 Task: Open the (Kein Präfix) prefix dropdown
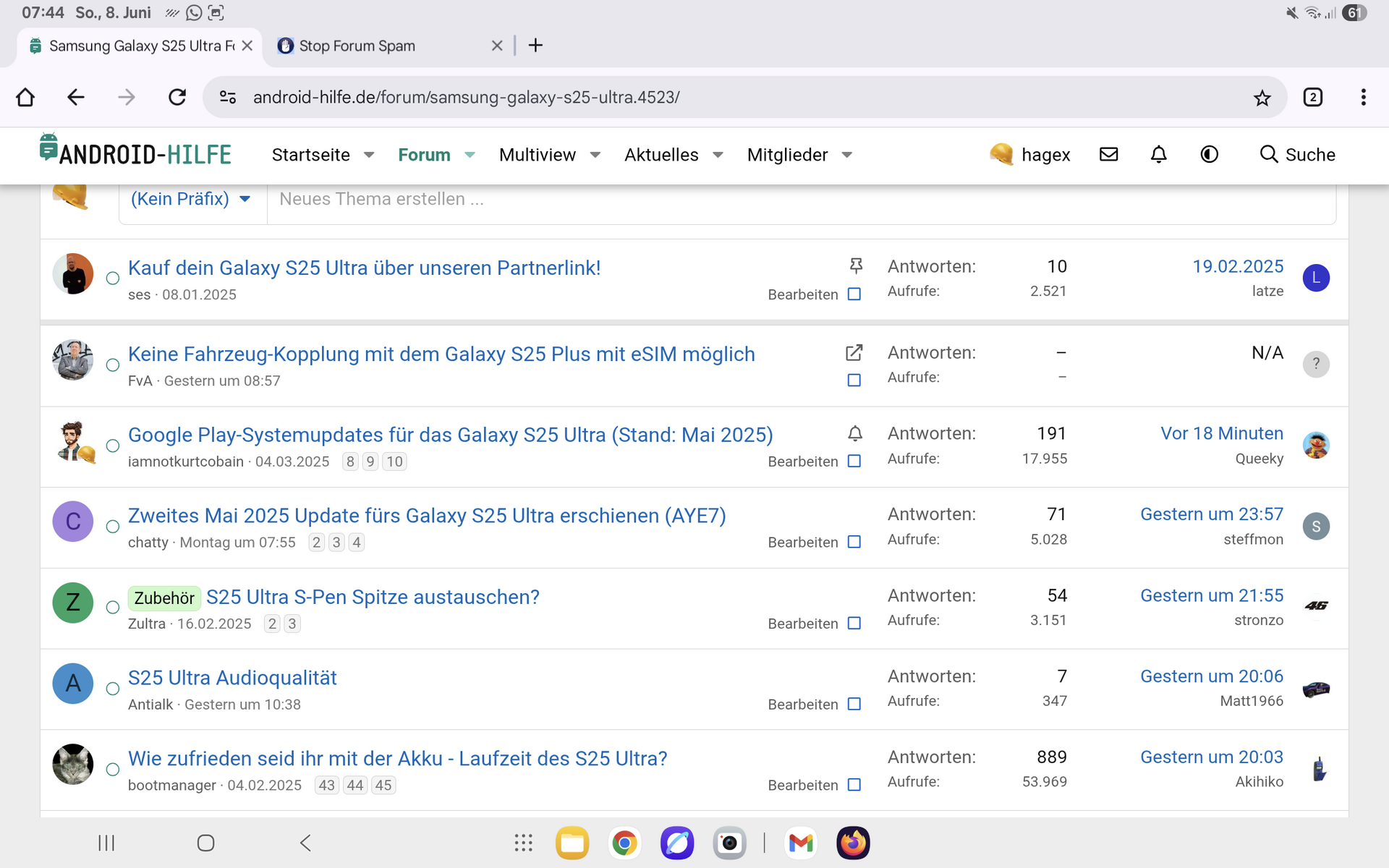(191, 199)
